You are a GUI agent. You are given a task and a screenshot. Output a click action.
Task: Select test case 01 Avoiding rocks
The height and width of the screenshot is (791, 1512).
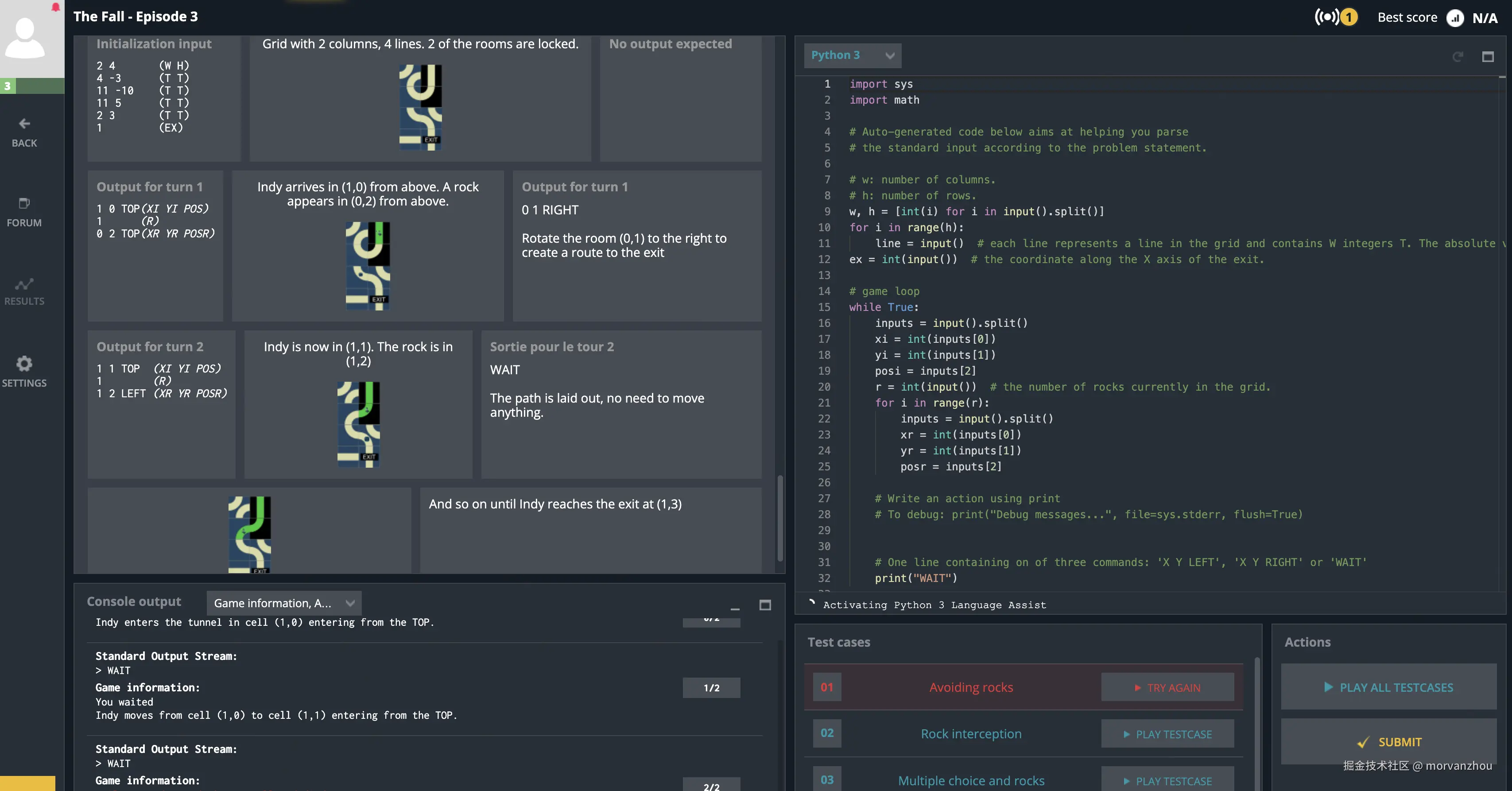(970, 687)
